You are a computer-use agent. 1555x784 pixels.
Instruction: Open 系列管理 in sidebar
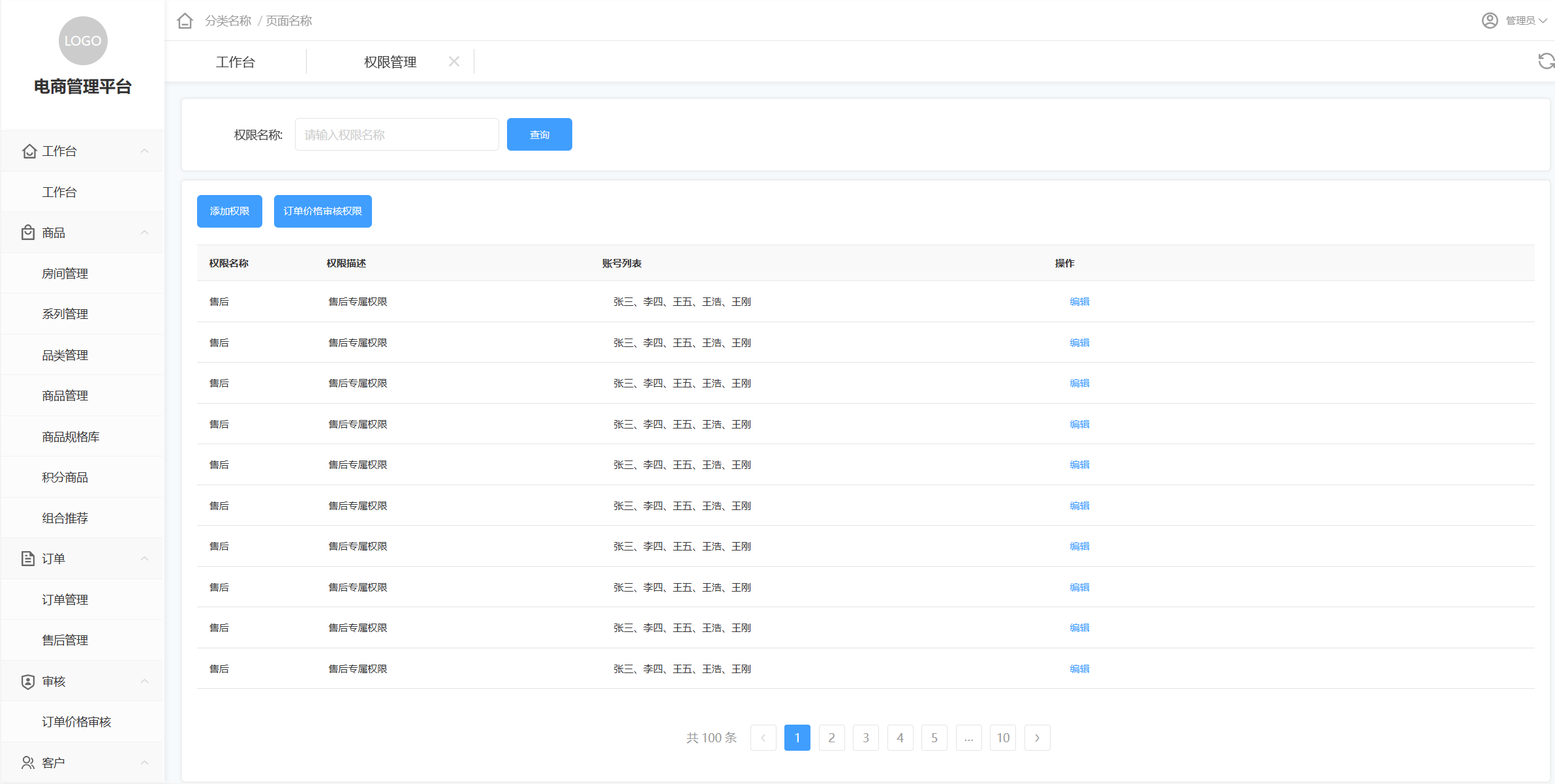[82, 314]
